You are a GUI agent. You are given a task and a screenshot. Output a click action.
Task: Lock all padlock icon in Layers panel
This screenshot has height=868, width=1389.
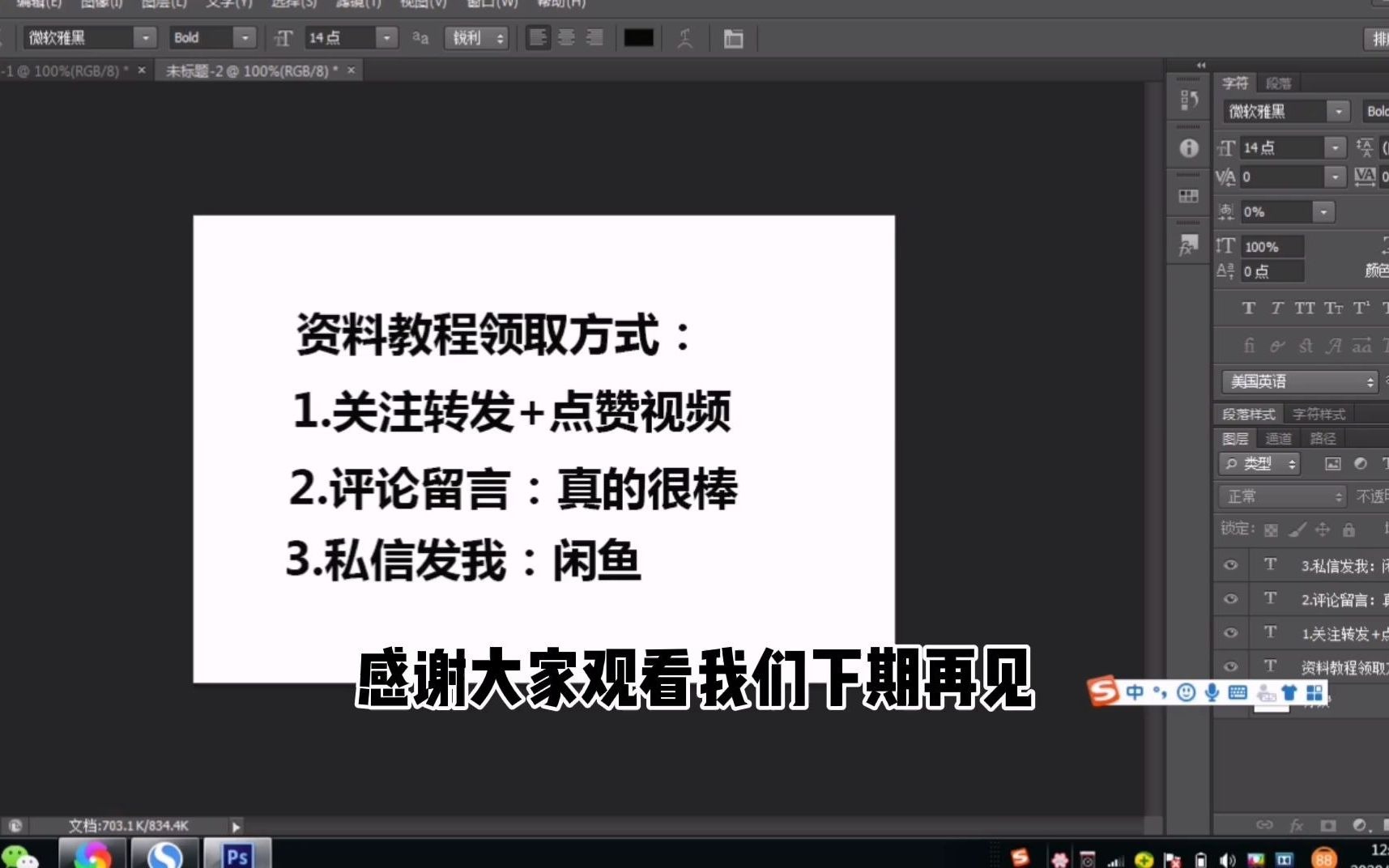(x=1349, y=530)
